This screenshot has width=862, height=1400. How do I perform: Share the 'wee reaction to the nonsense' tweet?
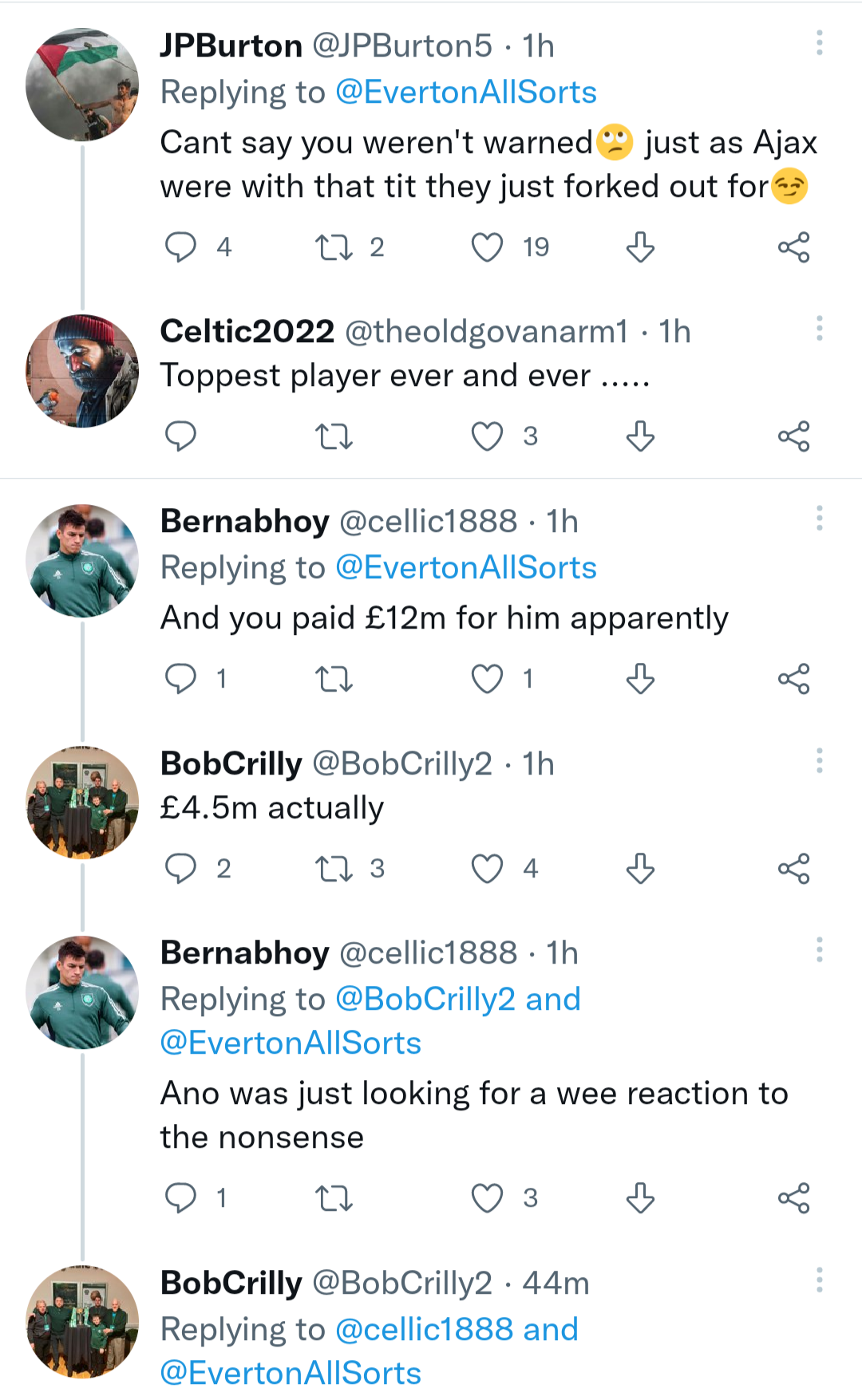(x=794, y=1198)
